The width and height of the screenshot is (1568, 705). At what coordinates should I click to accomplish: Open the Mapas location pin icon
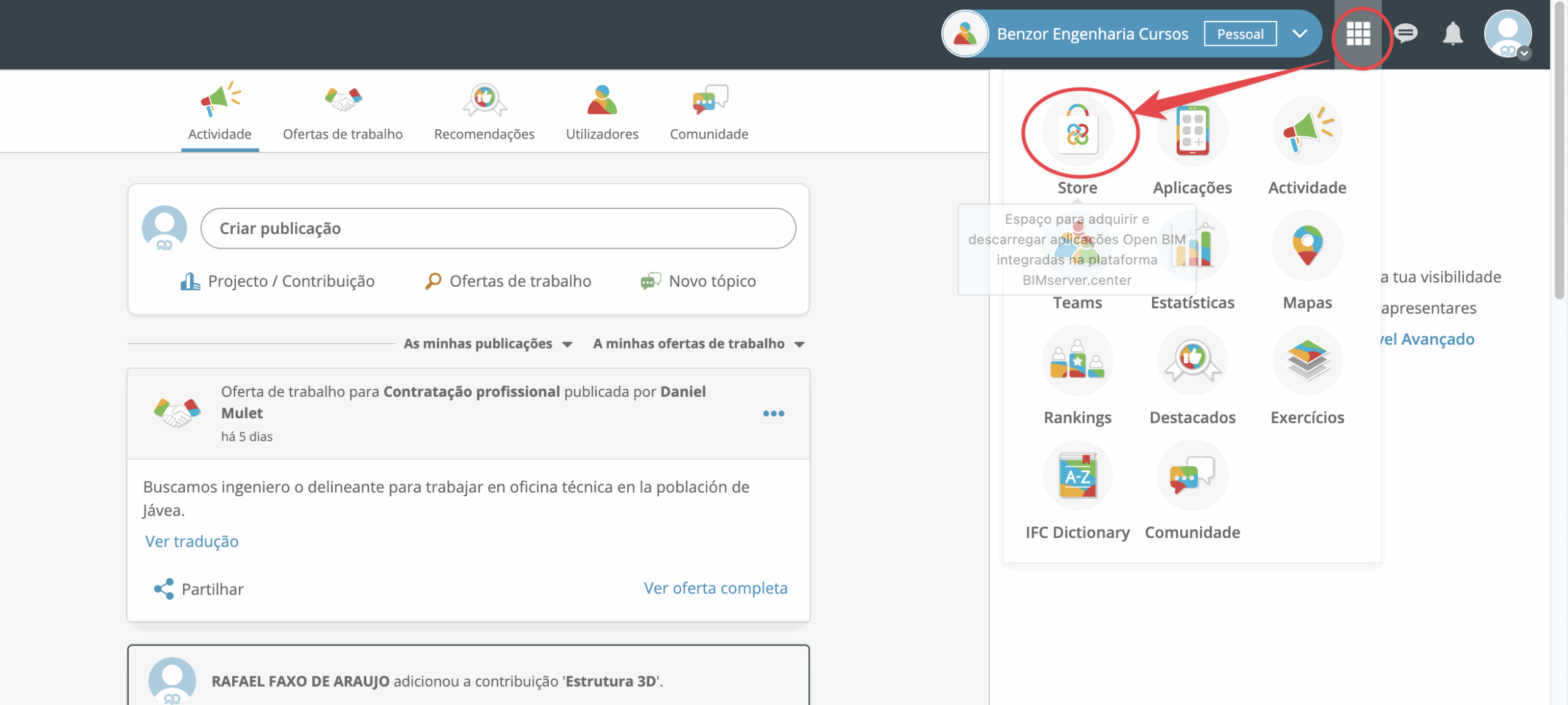click(1307, 246)
